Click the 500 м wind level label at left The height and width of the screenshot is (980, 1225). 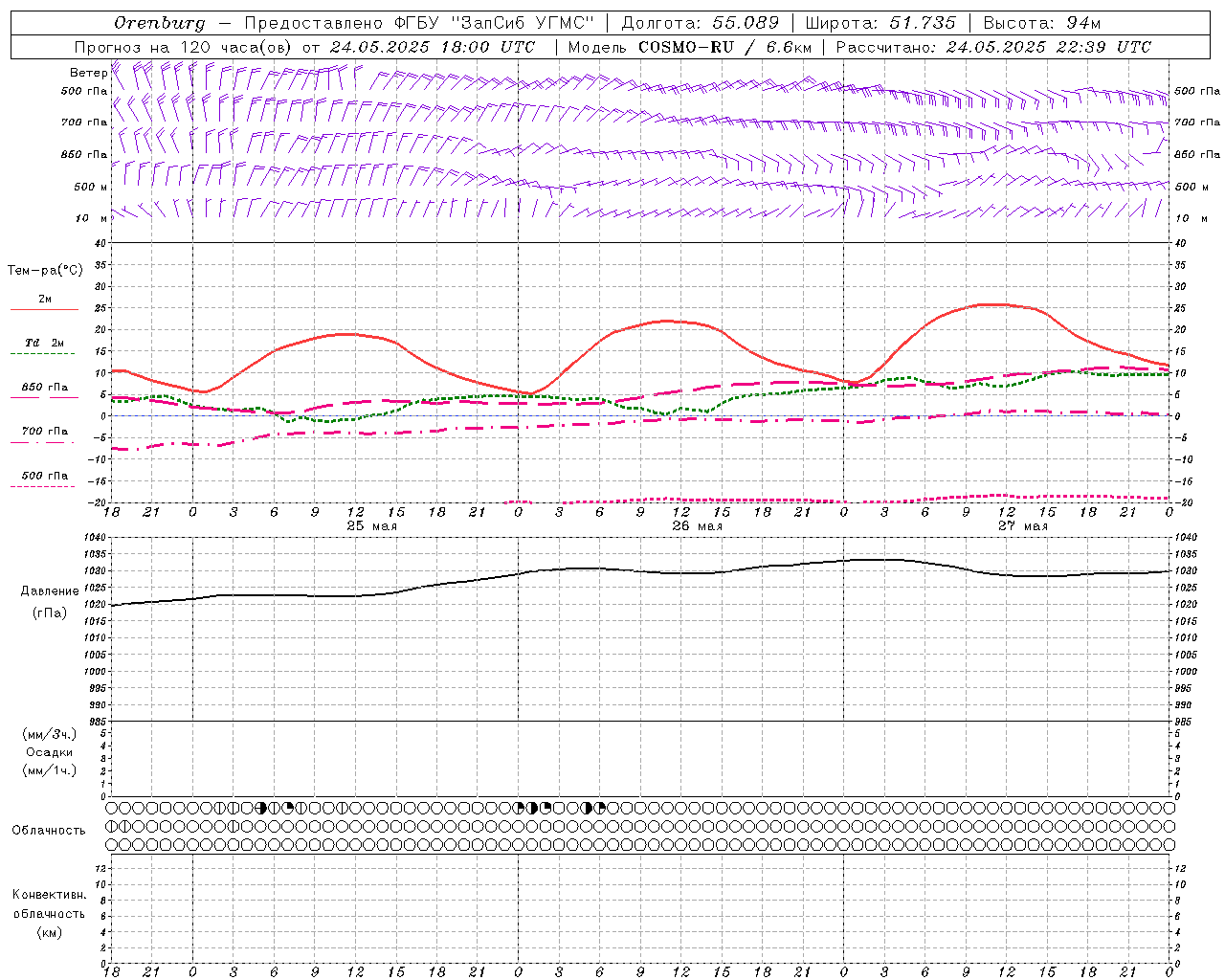coord(91,187)
